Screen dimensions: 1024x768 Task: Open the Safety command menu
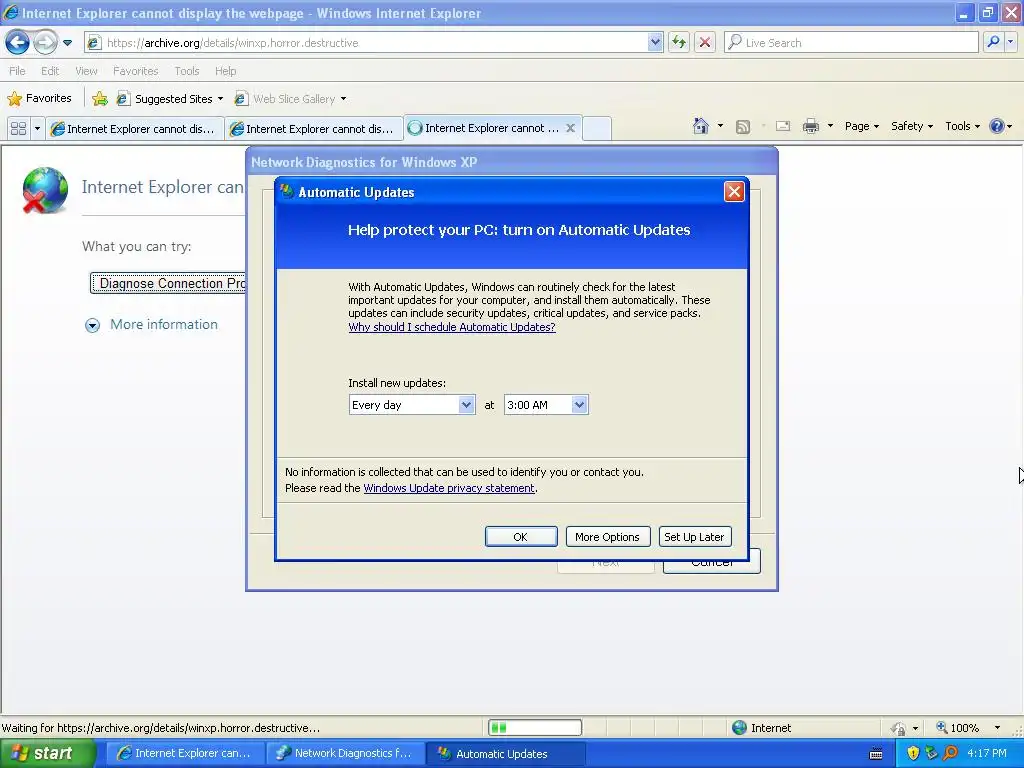point(912,126)
